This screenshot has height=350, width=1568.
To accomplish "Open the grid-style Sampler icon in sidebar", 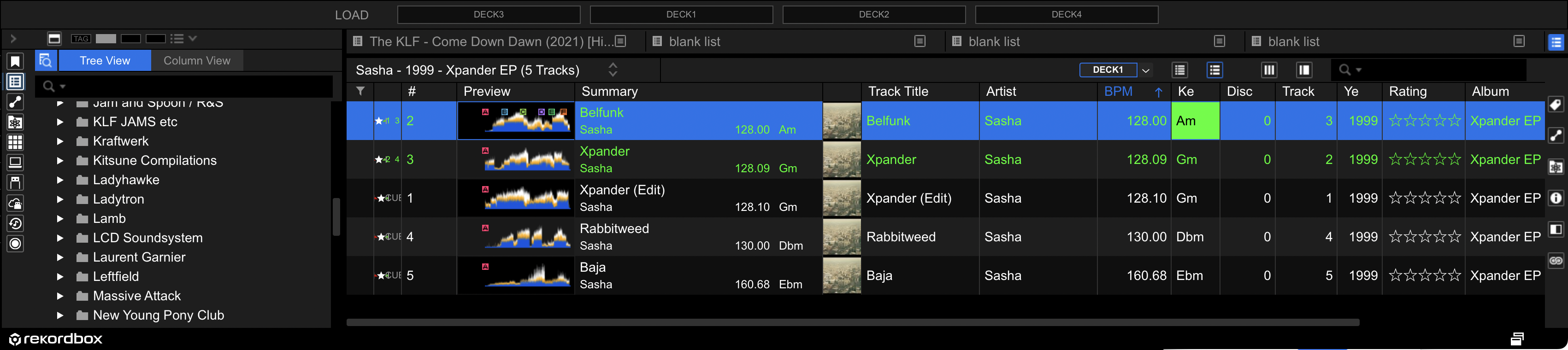I will [x=15, y=142].
